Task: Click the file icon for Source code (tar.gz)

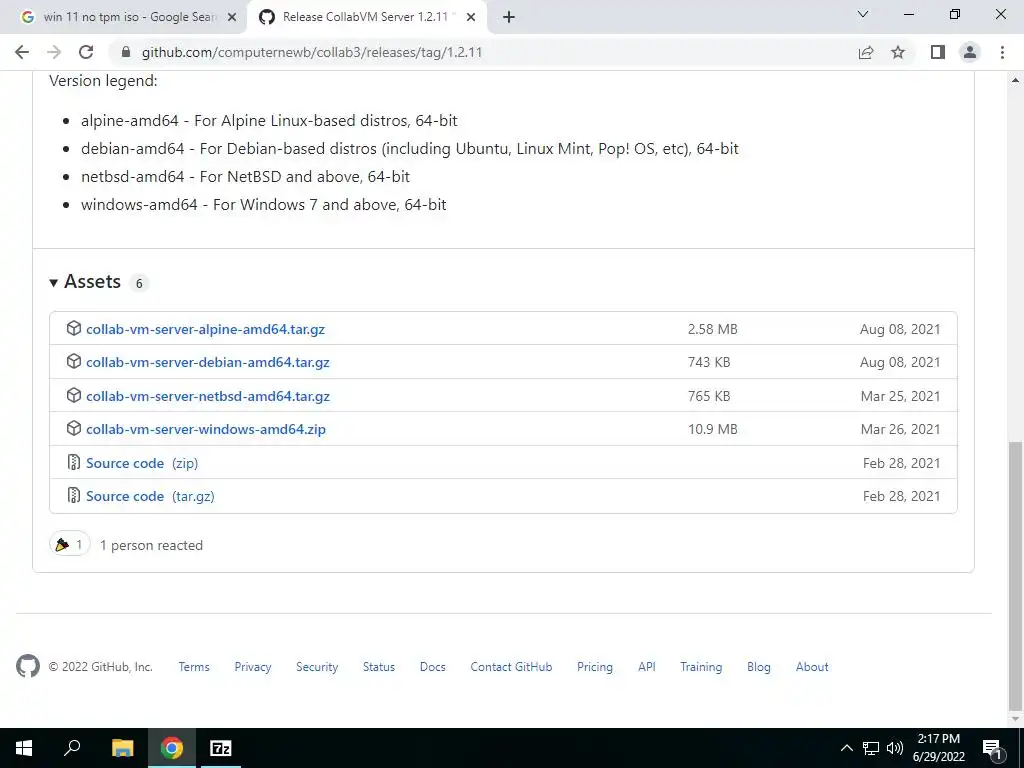Action: [x=74, y=495]
